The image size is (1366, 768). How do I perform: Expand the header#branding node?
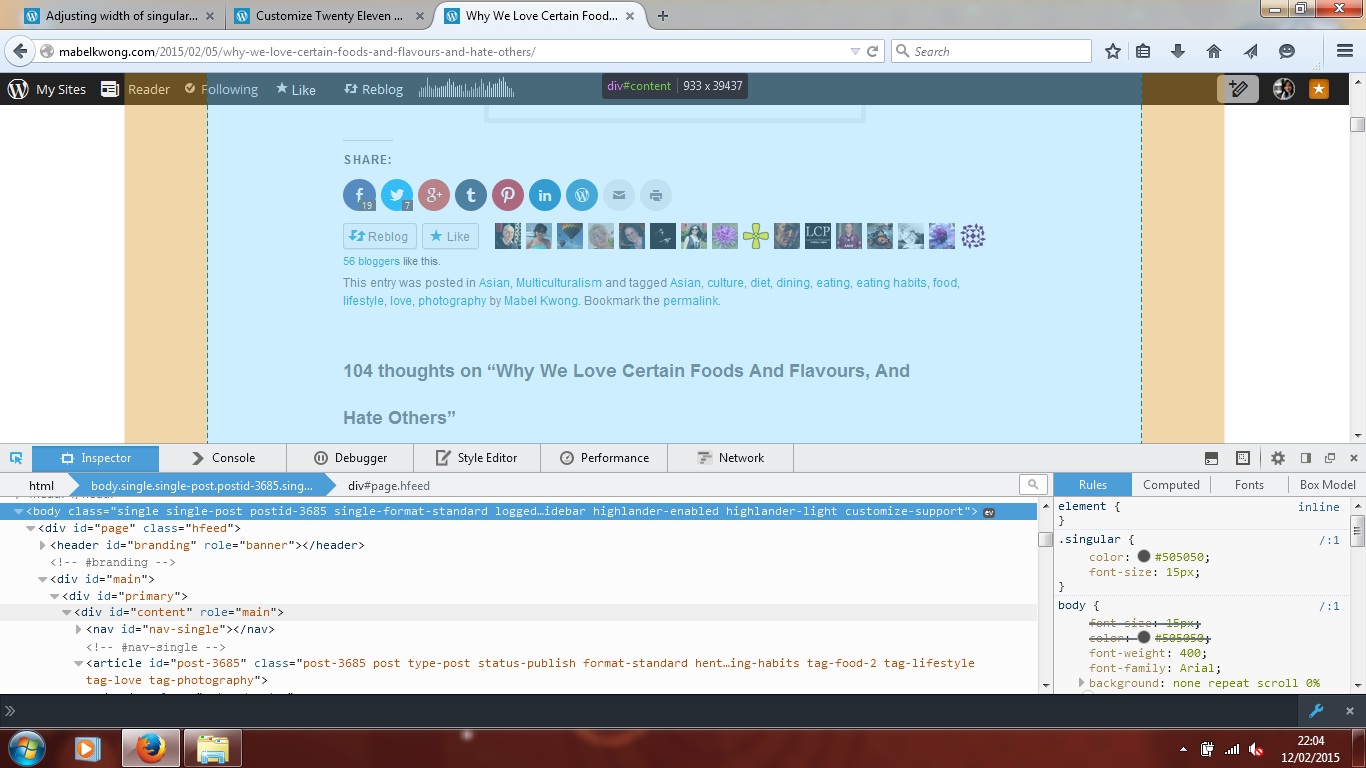pyautogui.click(x=43, y=545)
